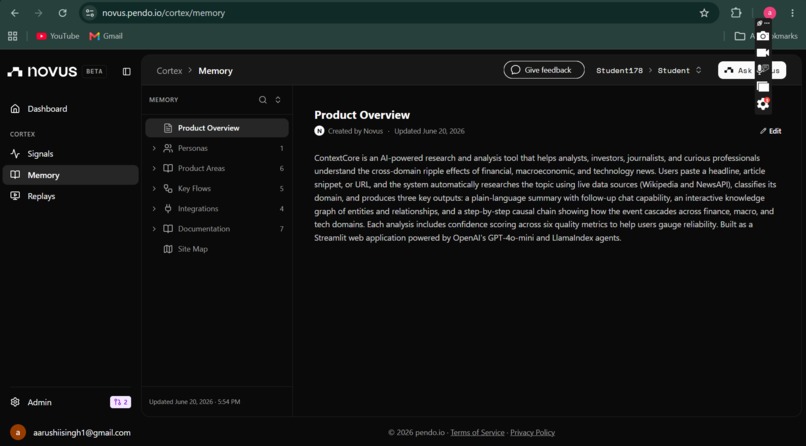Viewport: 806px width, 446px height.
Task: Click the Memory breadcrumb
Action: point(215,71)
